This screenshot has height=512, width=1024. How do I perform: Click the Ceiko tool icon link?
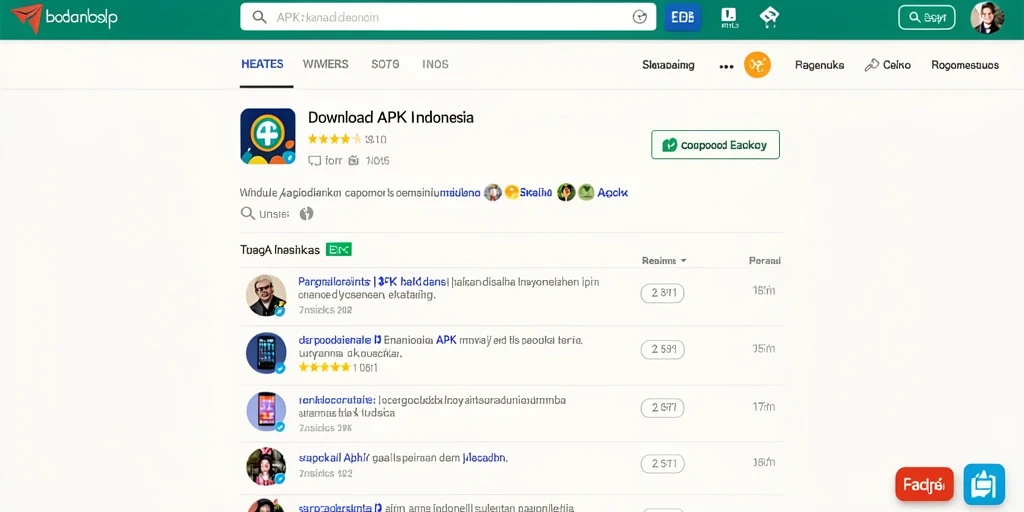pyautogui.click(x=887, y=65)
